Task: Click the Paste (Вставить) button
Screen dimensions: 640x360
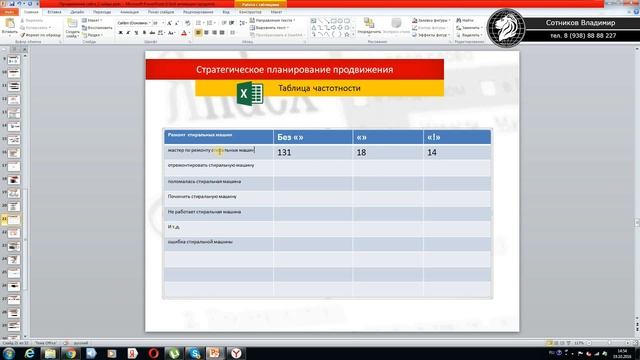Action: [9, 27]
